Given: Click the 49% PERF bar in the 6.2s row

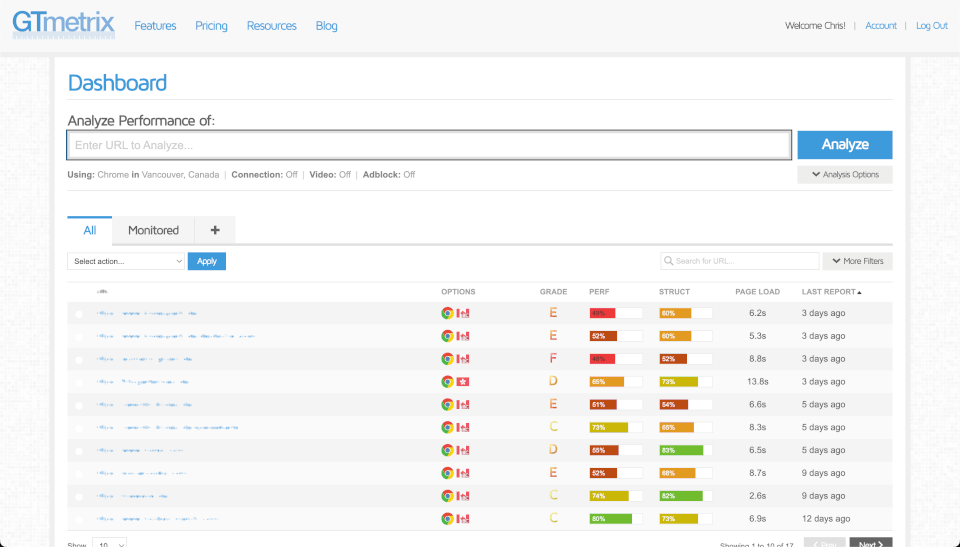Looking at the screenshot, I should (615, 313).
